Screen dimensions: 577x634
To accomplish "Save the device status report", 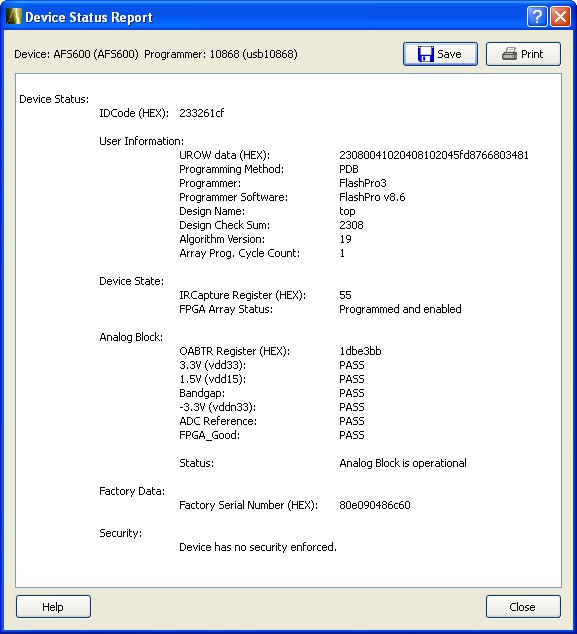I will coord(440,54).
